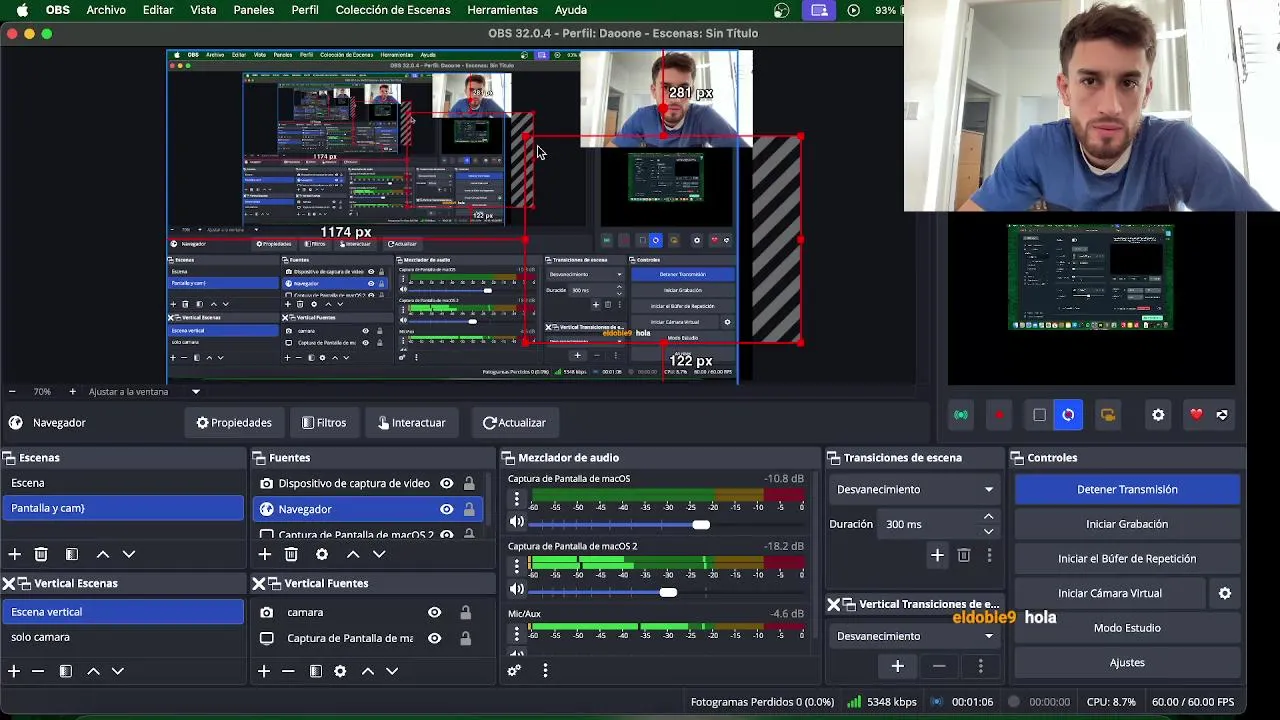Open gear icon in Vertical Fuentes toolbar
This screenshot has width=1280, height=720.
[x=340, y=671]
